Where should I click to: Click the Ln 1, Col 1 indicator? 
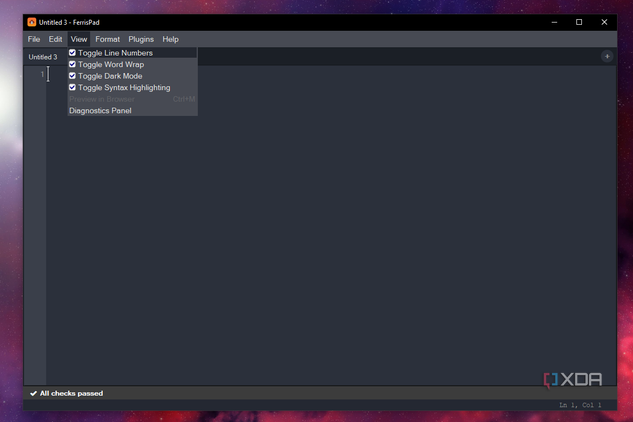[x=580, y=405]
